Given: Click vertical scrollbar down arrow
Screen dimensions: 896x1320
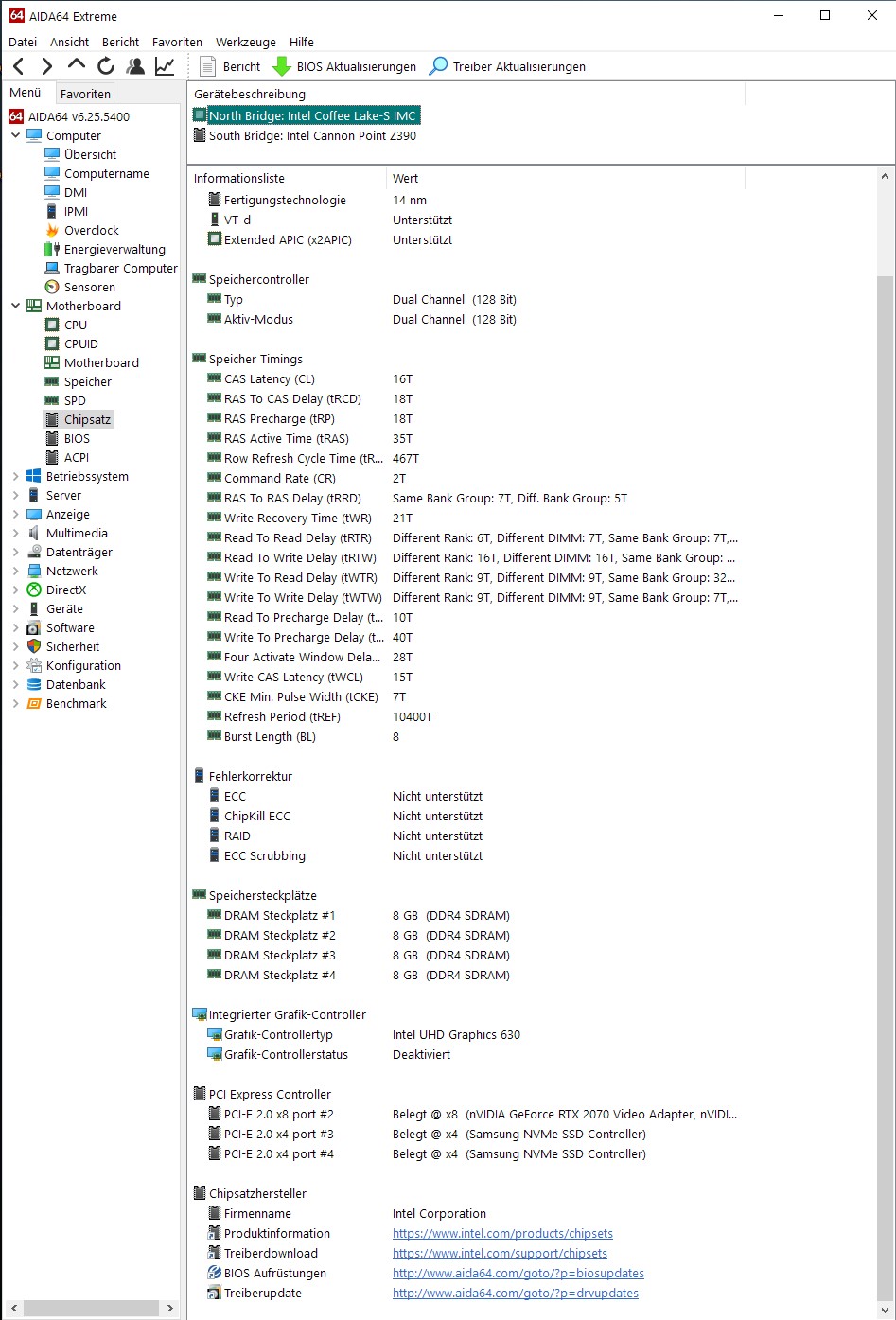Looking at the screenshot, I should tap(886, 1310).
